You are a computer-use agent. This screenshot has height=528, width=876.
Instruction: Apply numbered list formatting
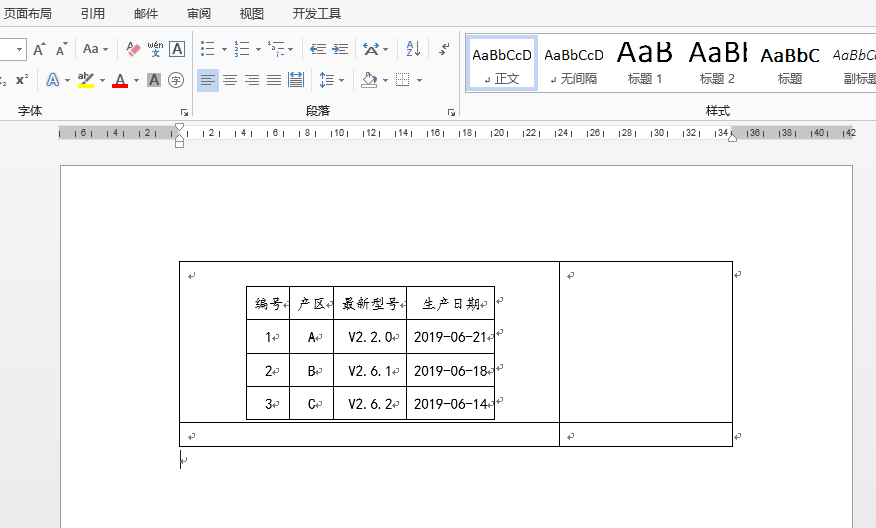pos(242,49)
